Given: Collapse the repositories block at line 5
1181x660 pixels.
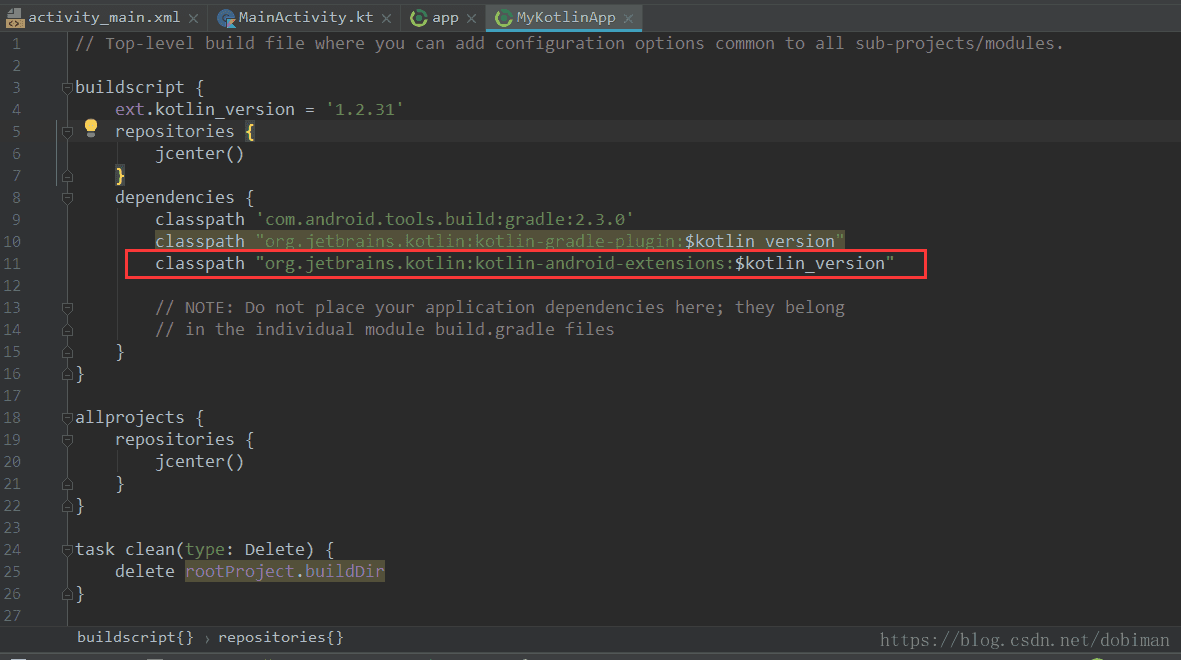Looking at the screenshot, I should tap(67, 132).
